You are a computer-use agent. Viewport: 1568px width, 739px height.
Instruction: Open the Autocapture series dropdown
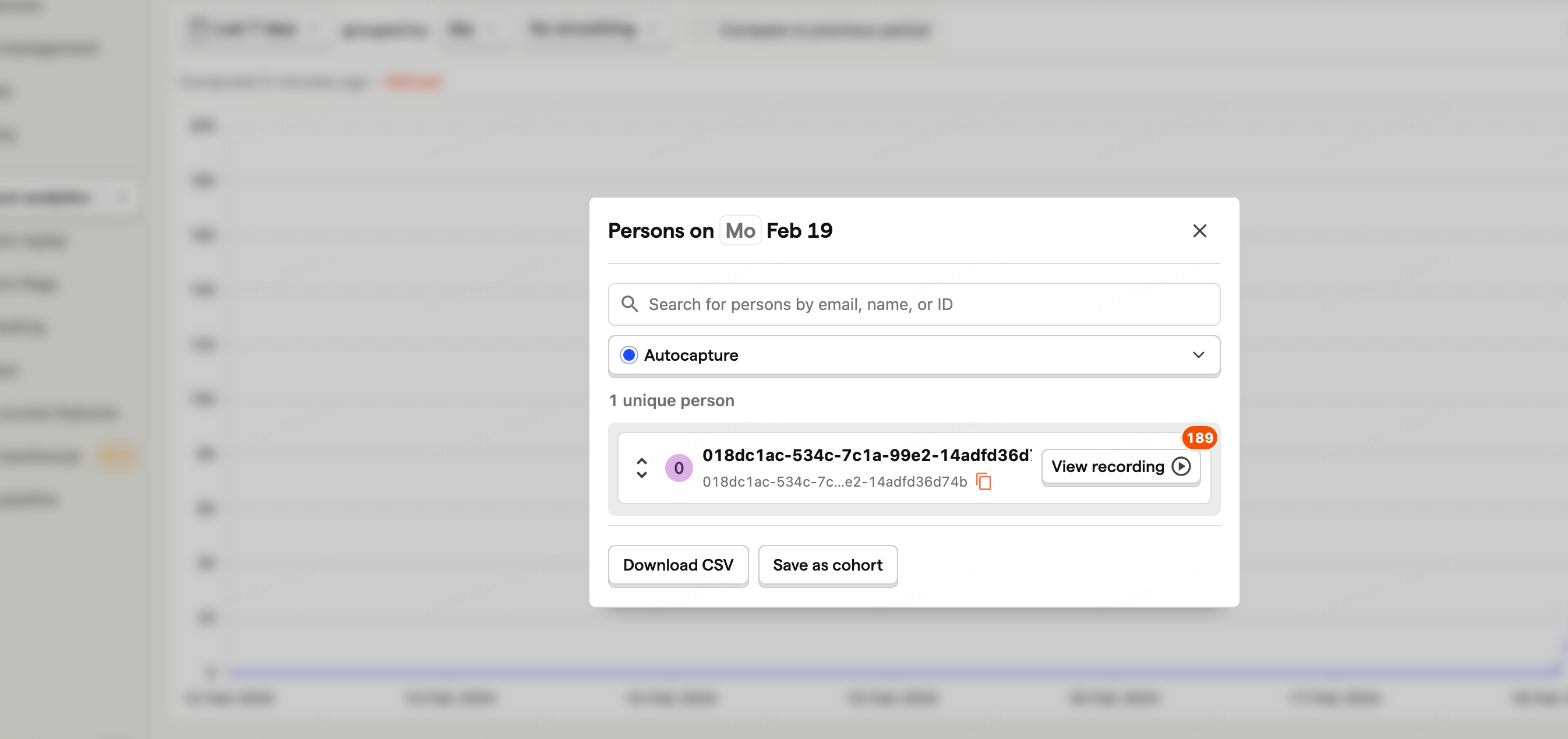[x=913, y=355]
